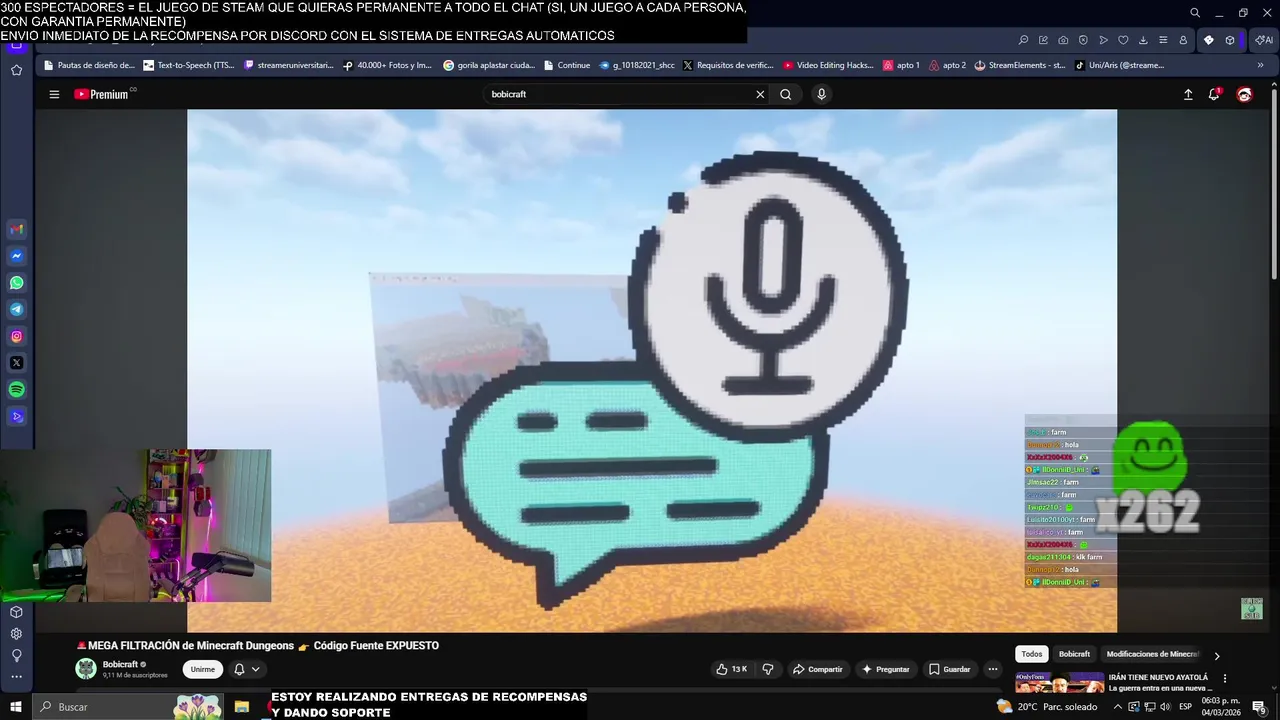Show more filter chips with the right arrow
Image resolution: width=1280 pixels, height=720 pixels.
coord(1217,656)
